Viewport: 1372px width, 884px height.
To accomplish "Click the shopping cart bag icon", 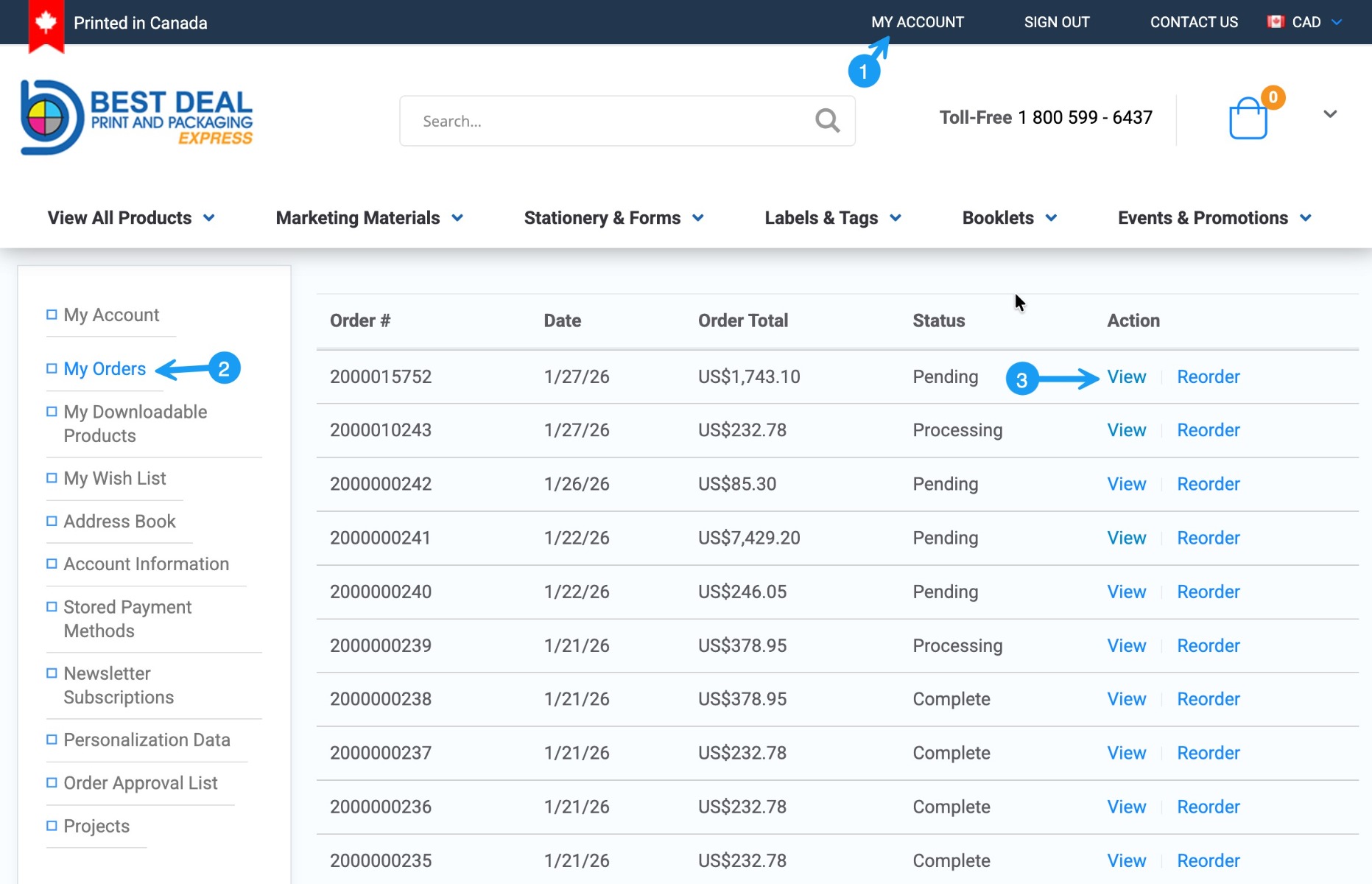I will pos(1248,119).
